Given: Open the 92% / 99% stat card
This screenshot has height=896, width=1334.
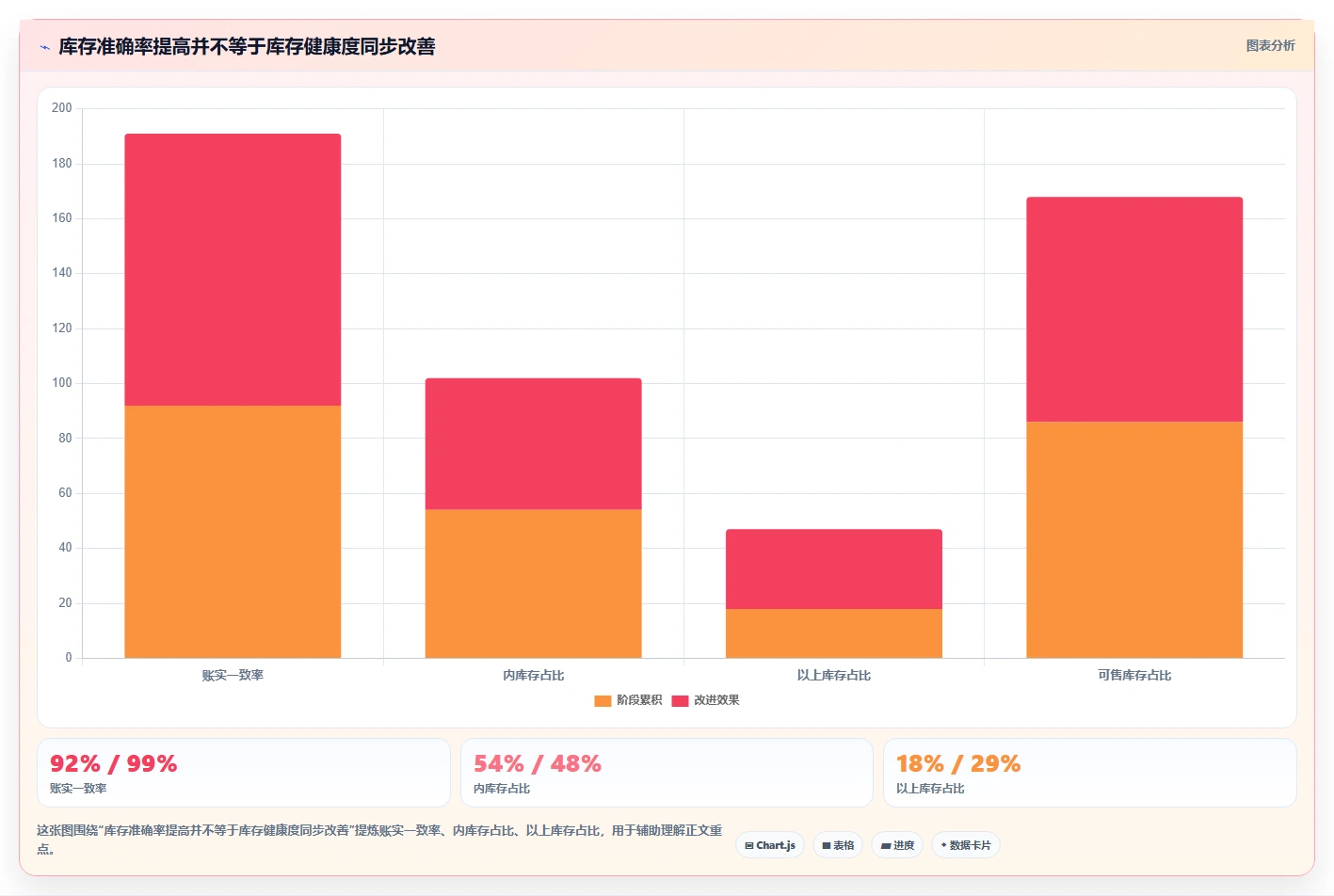Looking at the screenshot, I should [x=244, y=773].
